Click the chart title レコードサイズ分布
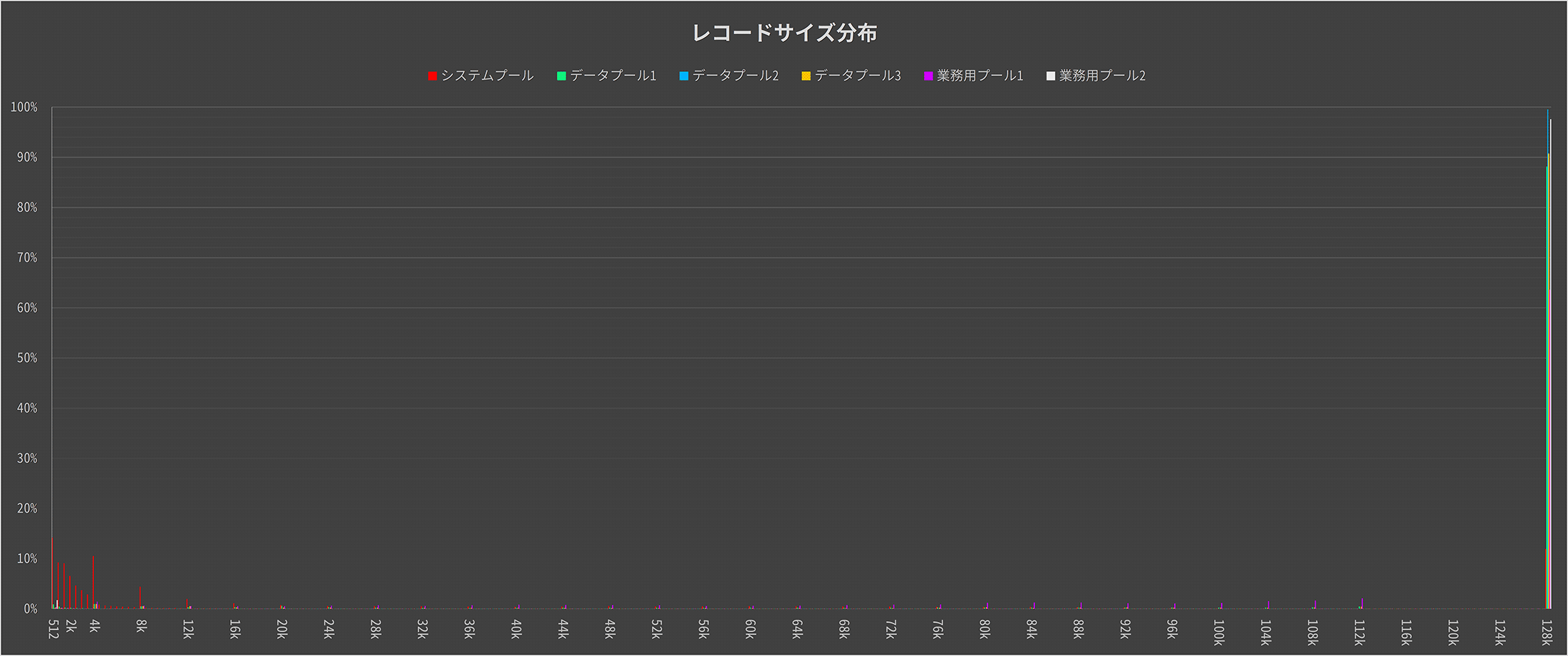 click(x=784, y=33)
